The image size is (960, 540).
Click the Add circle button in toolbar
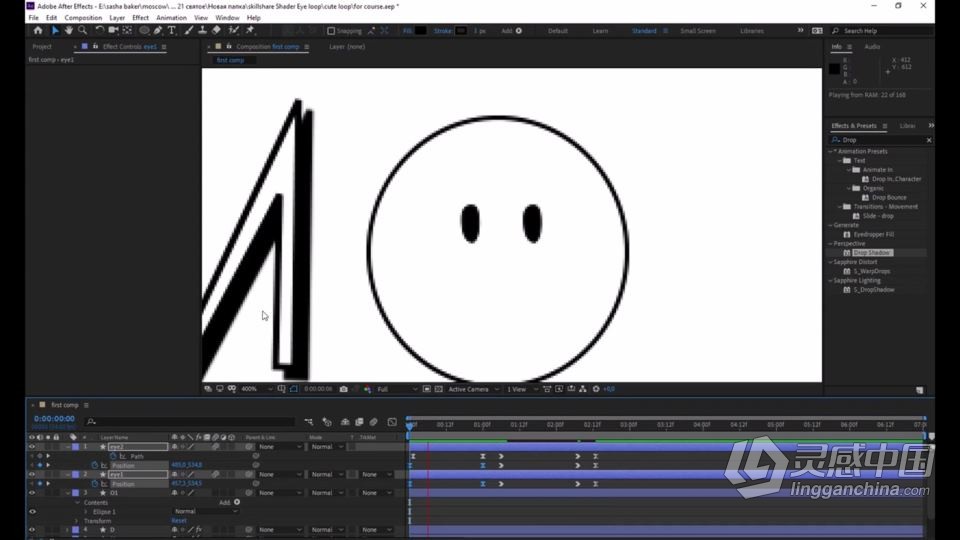coord(519,31)
